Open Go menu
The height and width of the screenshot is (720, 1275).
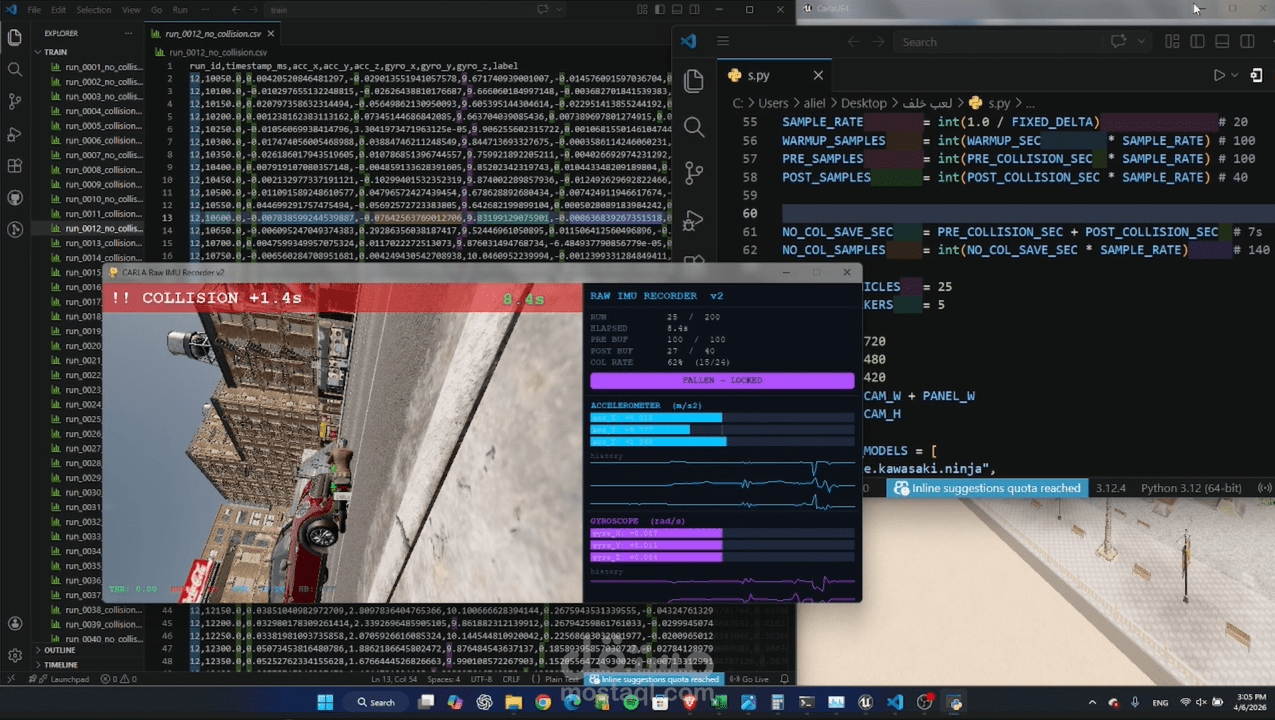[x=156, y=9]
